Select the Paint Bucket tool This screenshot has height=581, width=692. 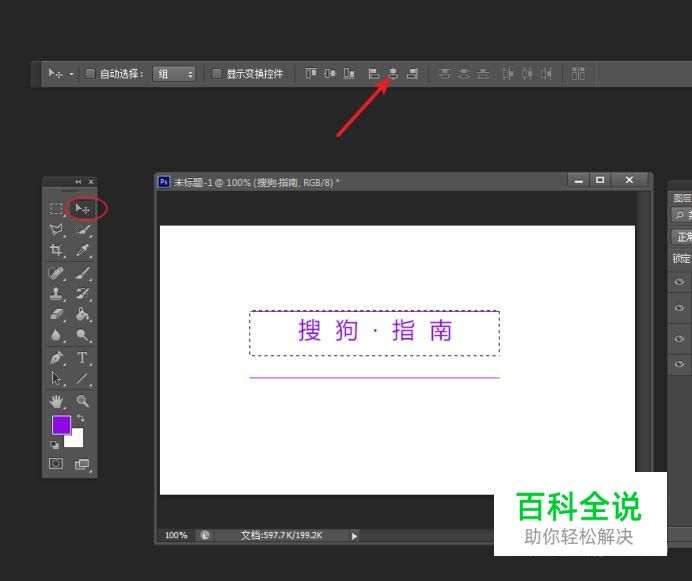(83, 314)
